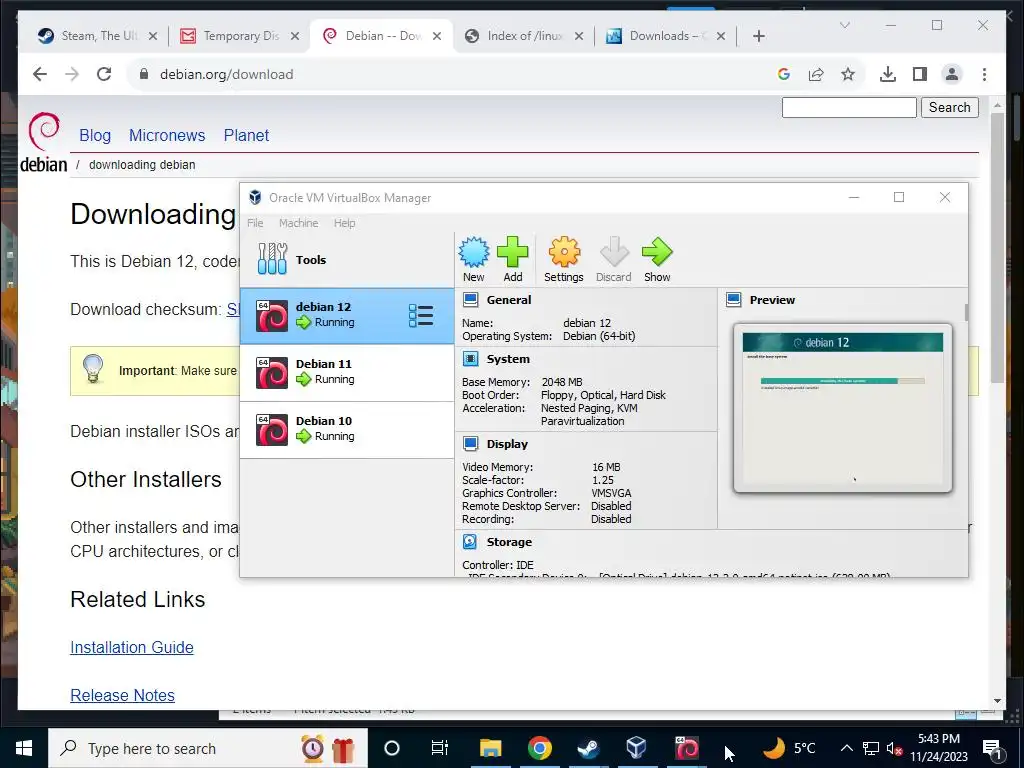Open Steam from the taskbar
1024x768 pixels.
click(588, 748)
